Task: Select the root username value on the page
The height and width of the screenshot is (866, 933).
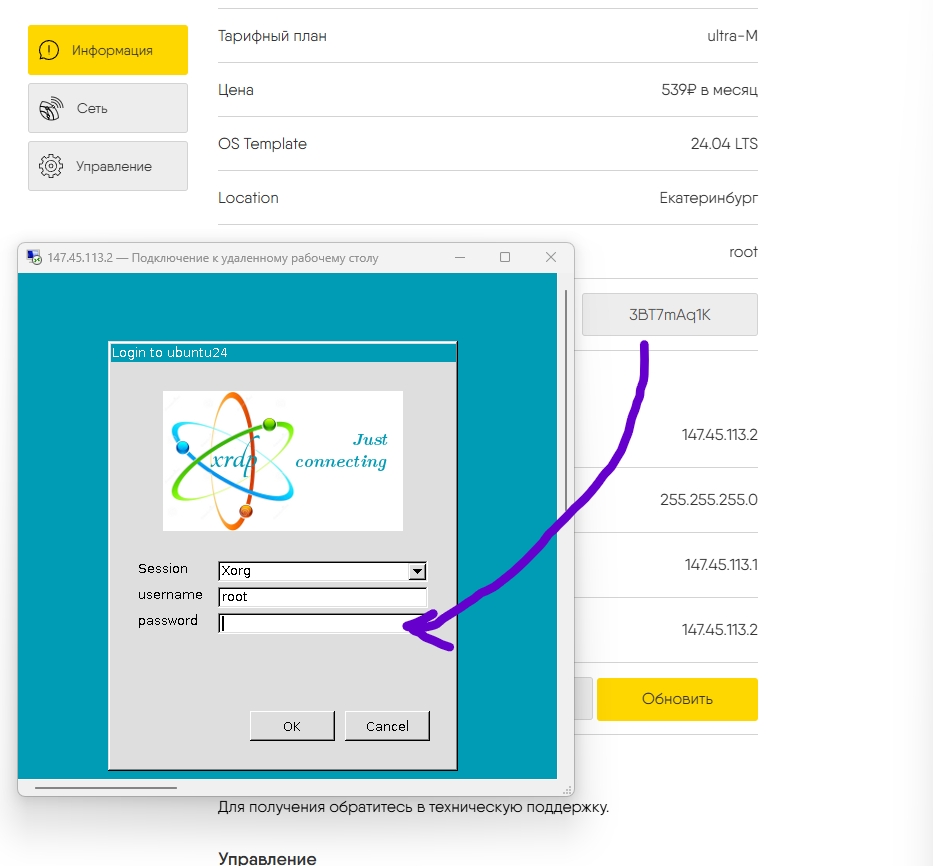Action: (744, 252)
